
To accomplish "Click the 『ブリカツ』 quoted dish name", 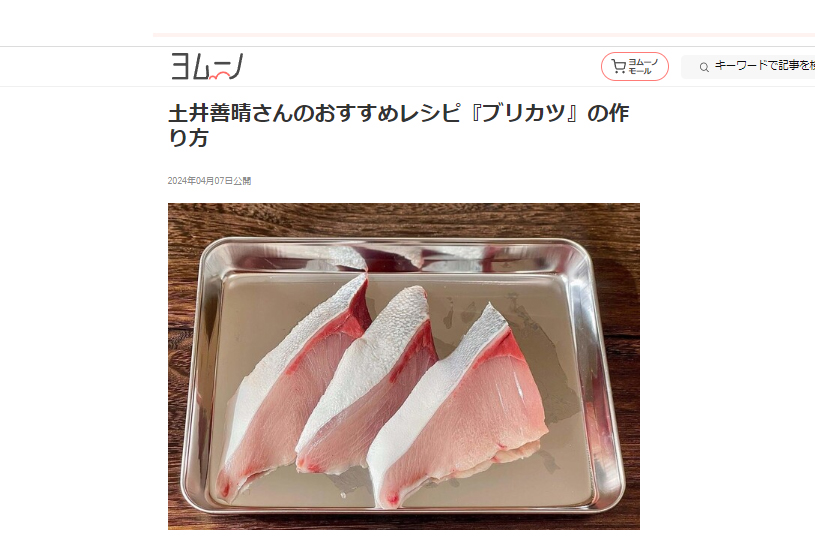I will click(524, 113).
